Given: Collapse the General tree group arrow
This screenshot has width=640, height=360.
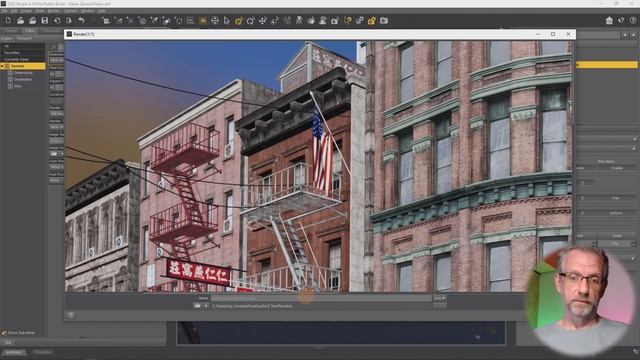Looking at the screenshot, I should (2, 66).
